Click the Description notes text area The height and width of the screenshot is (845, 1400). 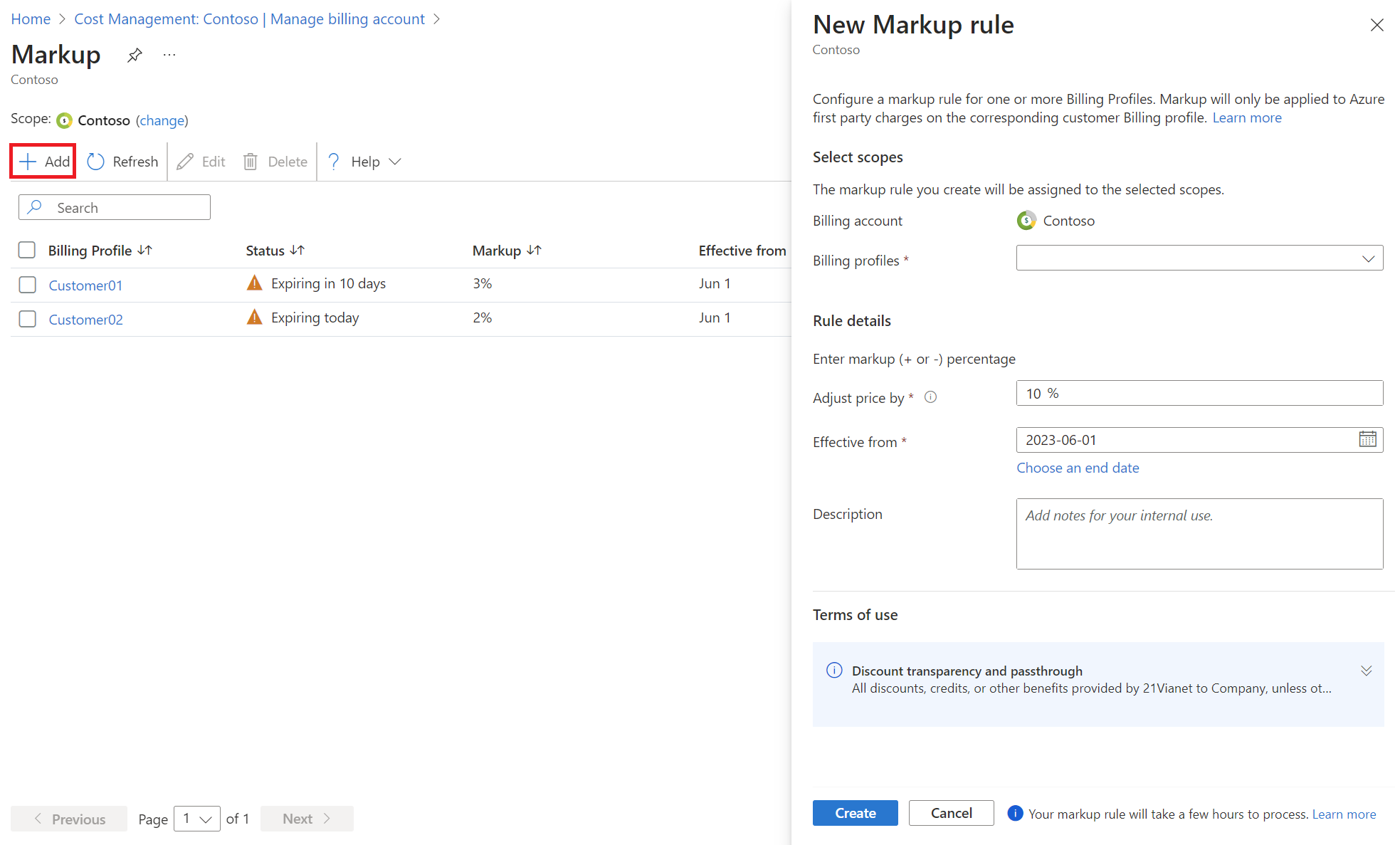click(1199, 534)
